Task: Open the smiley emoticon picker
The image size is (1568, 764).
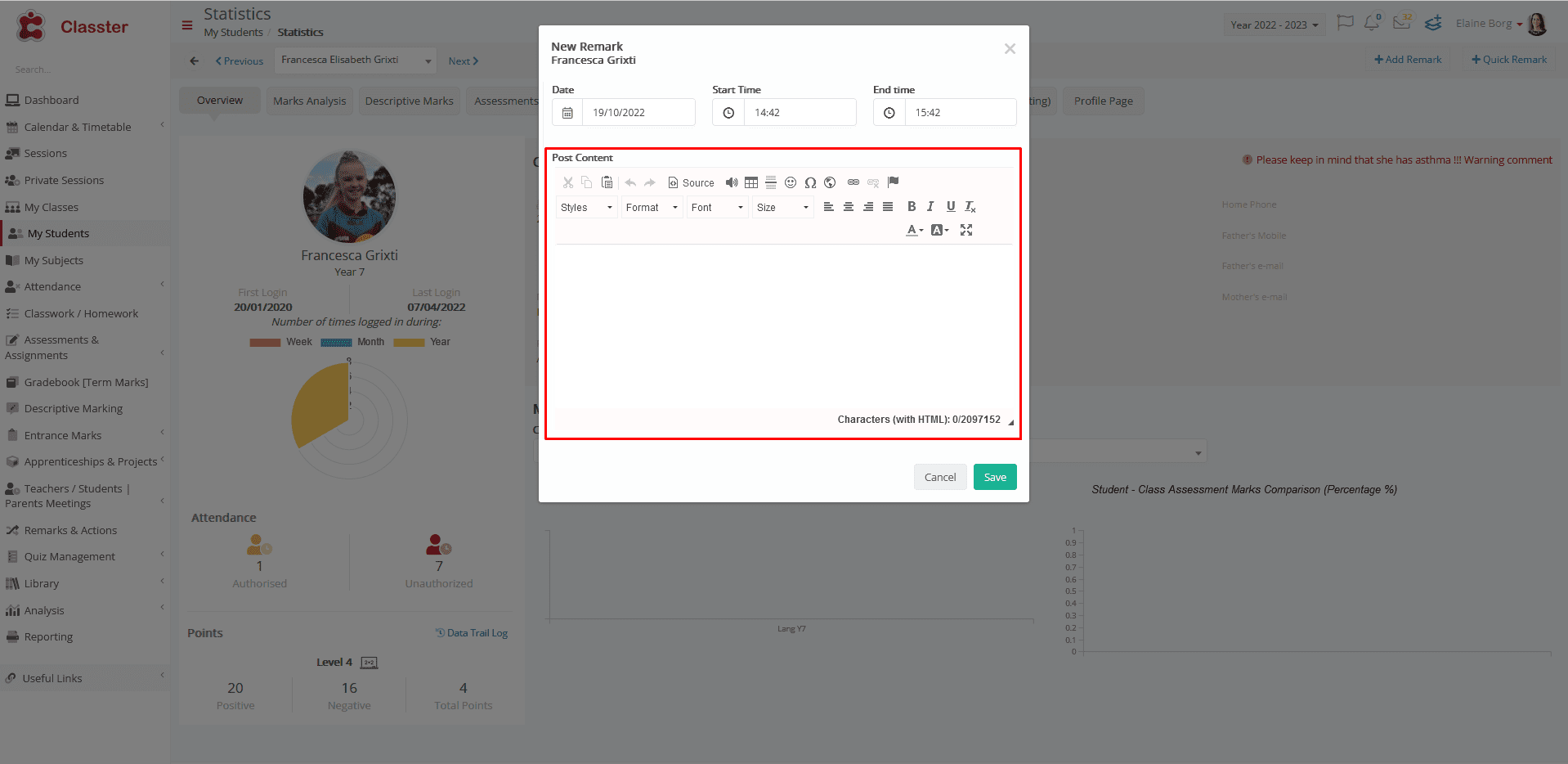Action: (791, 182)
